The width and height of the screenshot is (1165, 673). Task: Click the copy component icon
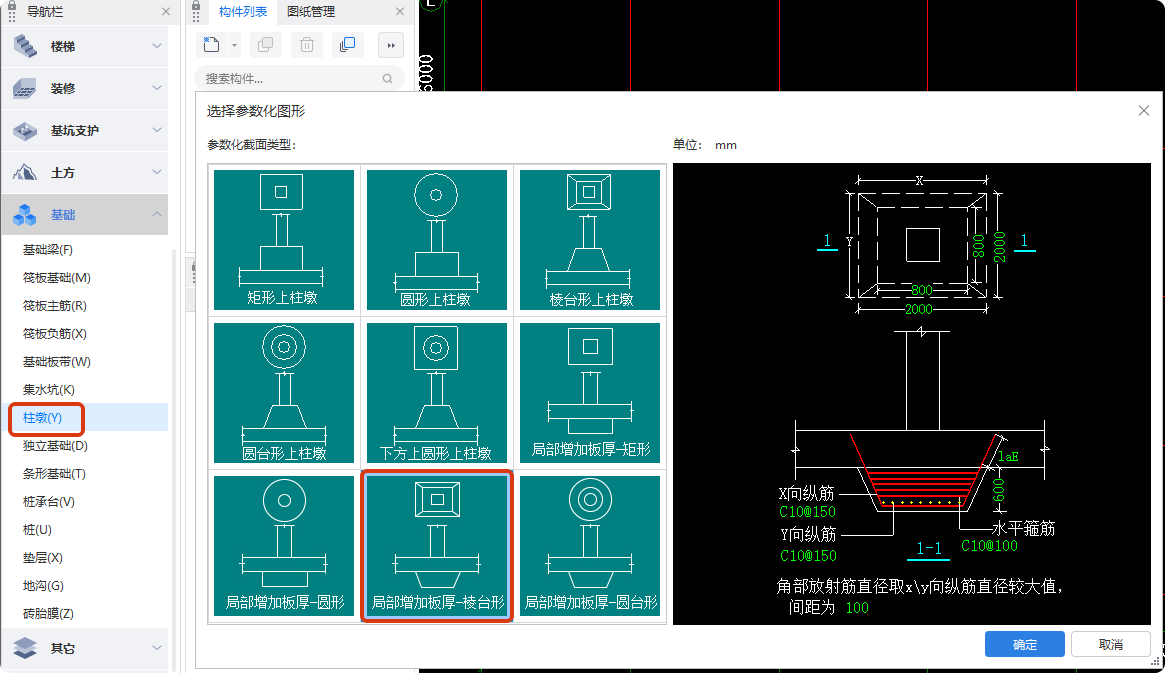click(x=265, y=45)
